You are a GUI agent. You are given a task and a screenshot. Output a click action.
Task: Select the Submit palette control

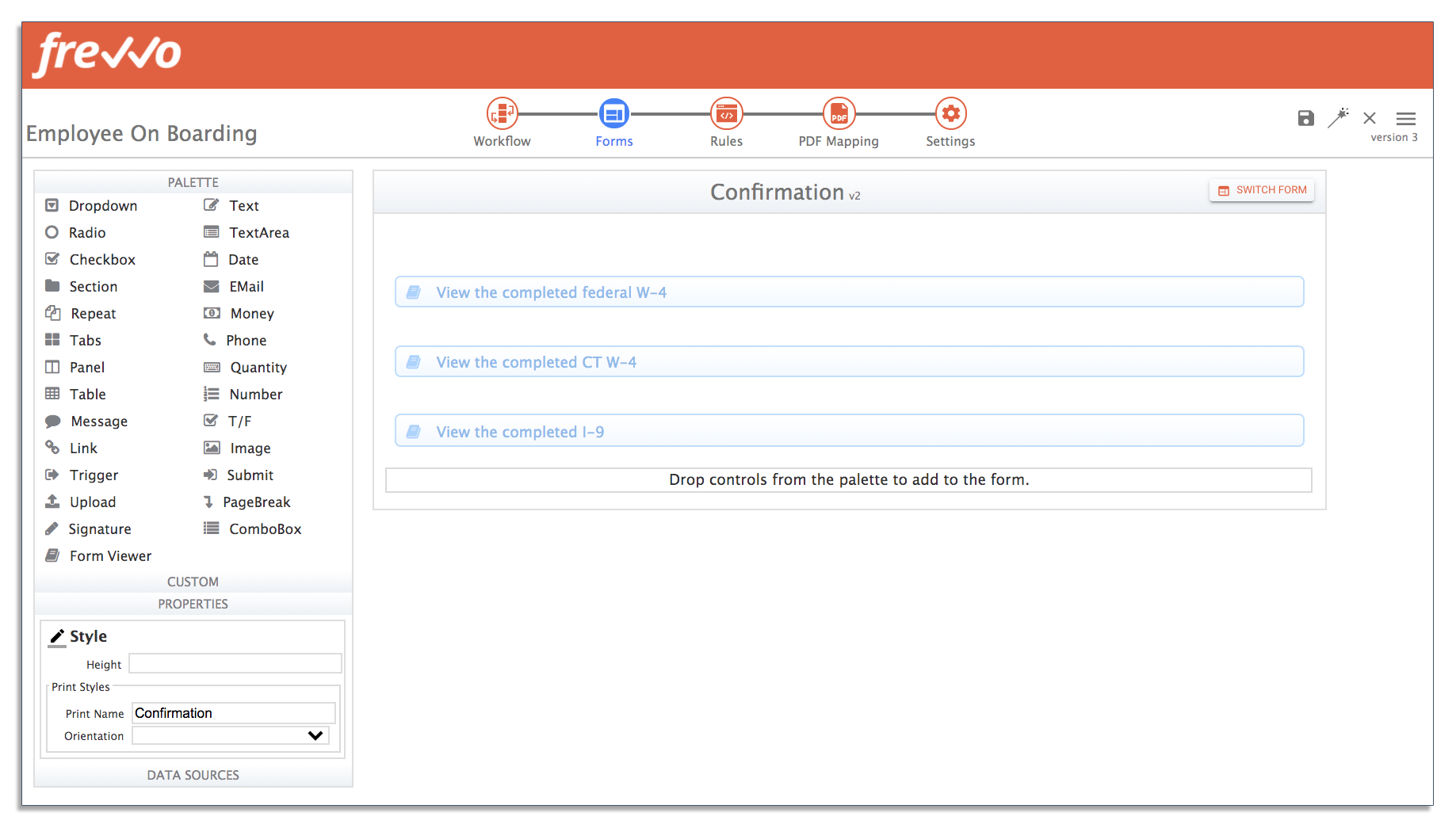coord(239,475)
